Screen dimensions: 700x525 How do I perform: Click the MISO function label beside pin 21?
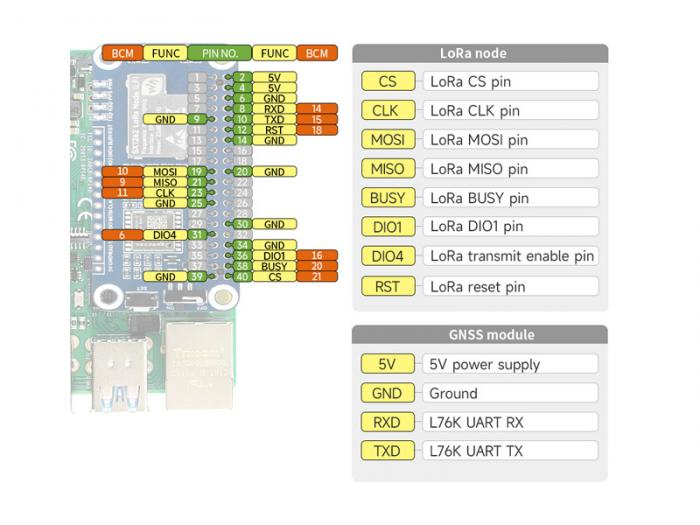(x=165, y=182)
